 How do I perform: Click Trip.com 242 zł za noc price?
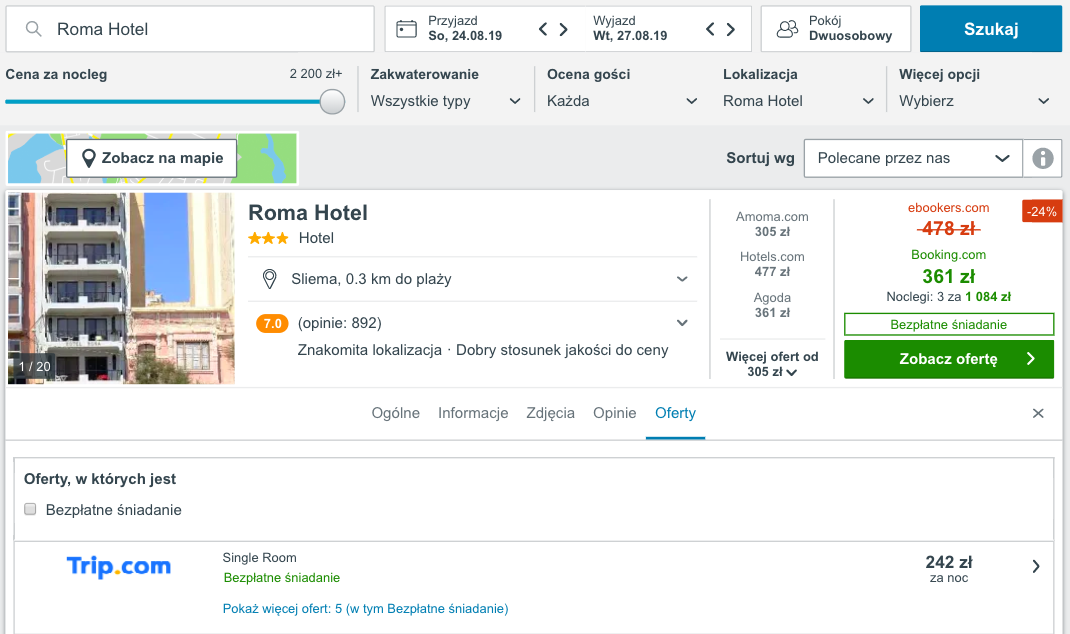coord(949,568)
